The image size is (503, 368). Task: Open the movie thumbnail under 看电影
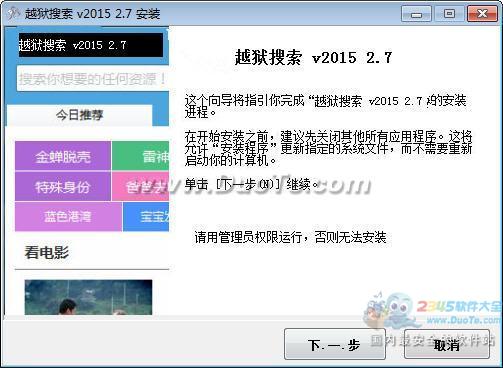(88, 297)
